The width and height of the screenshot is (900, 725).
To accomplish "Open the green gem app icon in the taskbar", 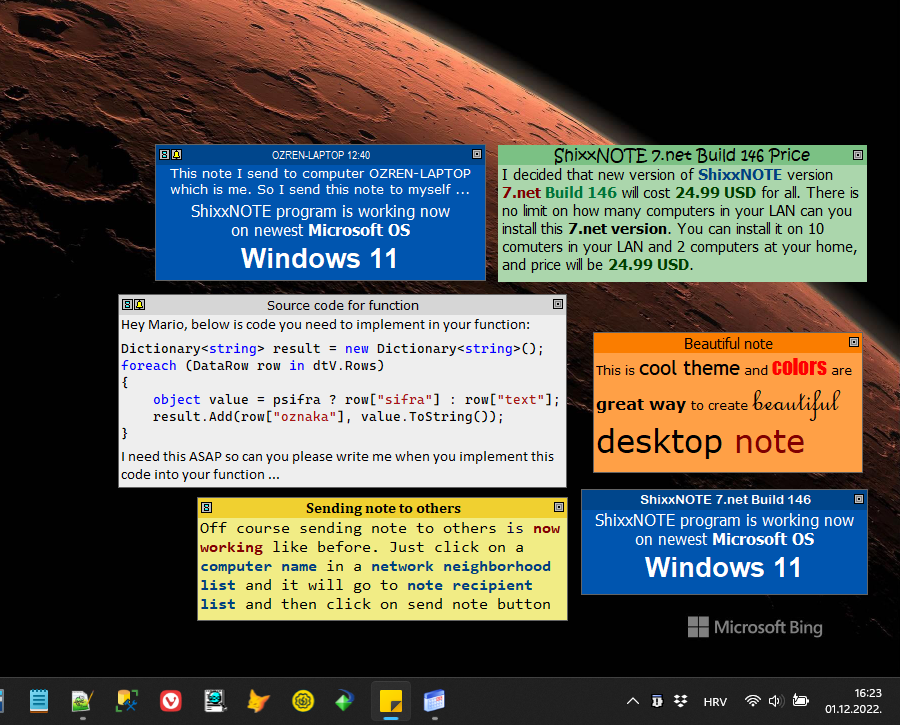I will tap(346, 701).
